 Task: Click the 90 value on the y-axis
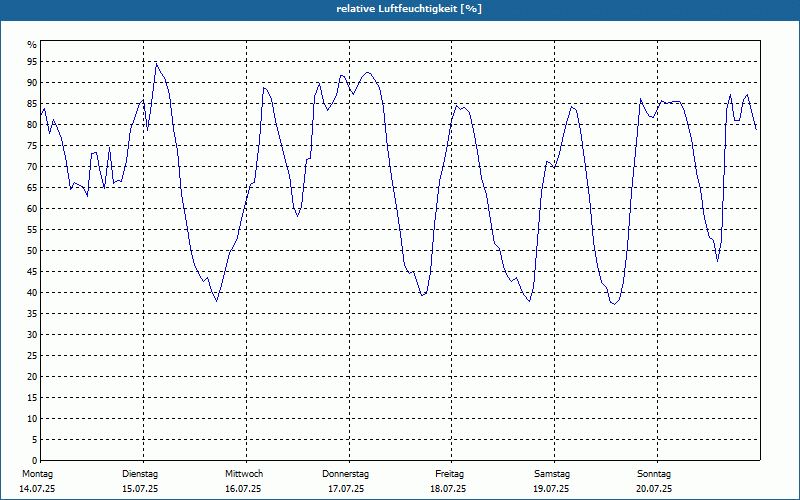tap(32, 83)
